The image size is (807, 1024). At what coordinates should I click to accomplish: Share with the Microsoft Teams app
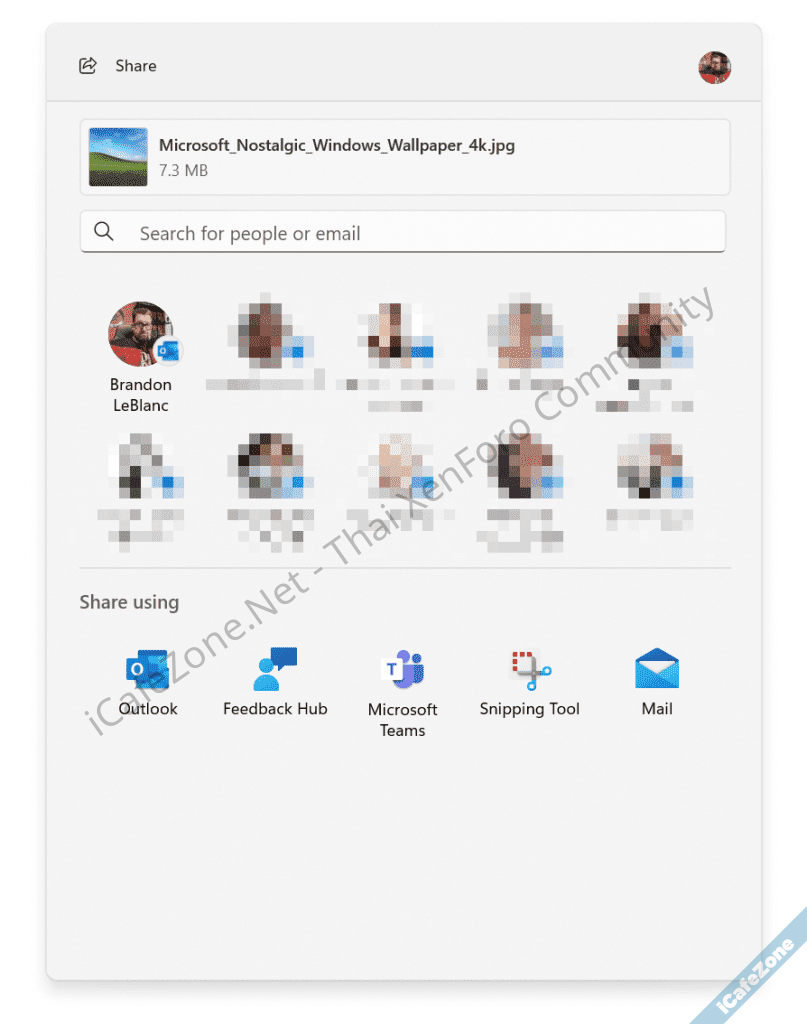point(403,670)
